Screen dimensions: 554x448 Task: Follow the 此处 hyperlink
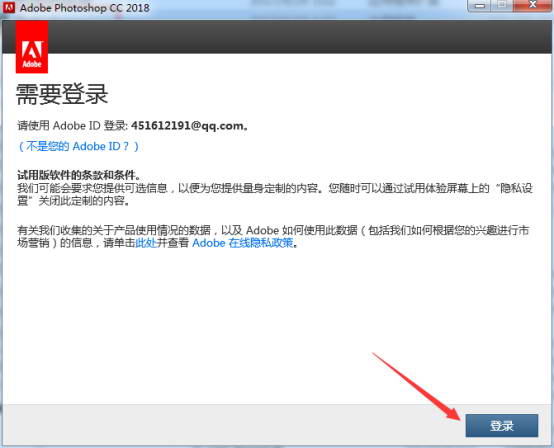tap(146, 243)
